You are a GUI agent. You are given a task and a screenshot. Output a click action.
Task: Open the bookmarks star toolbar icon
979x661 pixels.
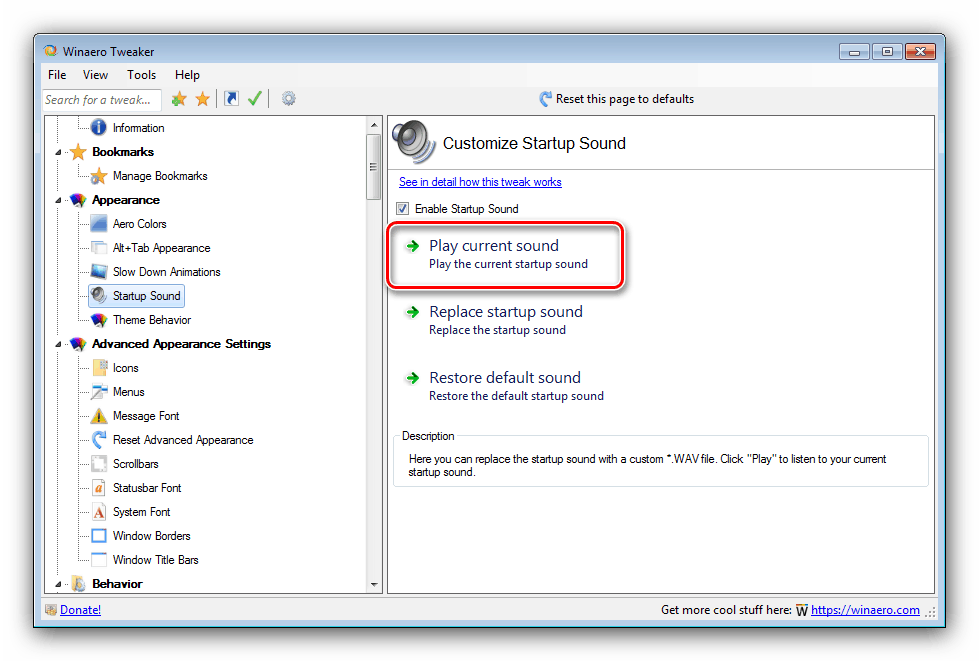202,99
